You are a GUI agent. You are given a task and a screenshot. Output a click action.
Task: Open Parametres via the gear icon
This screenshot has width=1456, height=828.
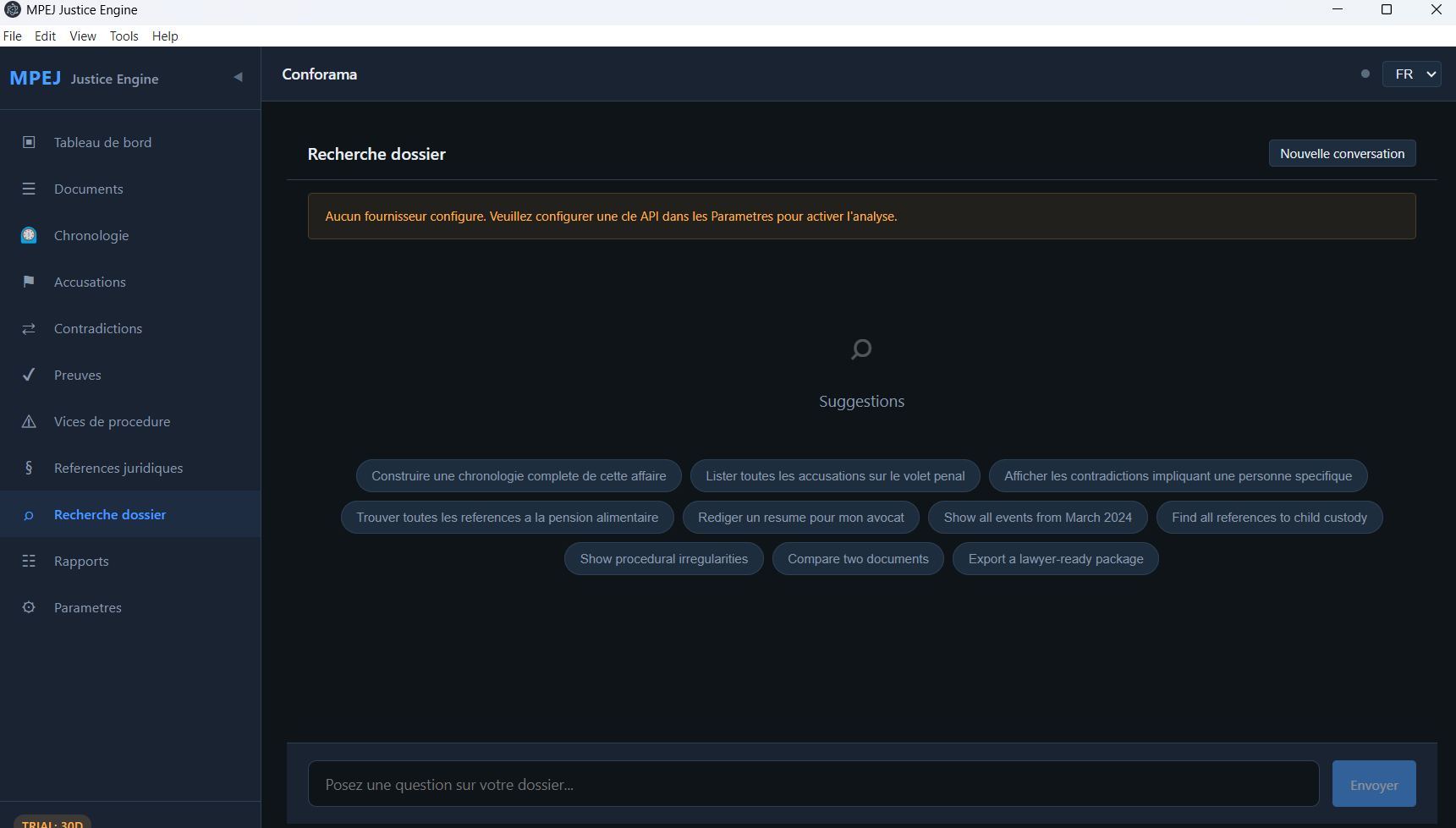pos(29,607)
